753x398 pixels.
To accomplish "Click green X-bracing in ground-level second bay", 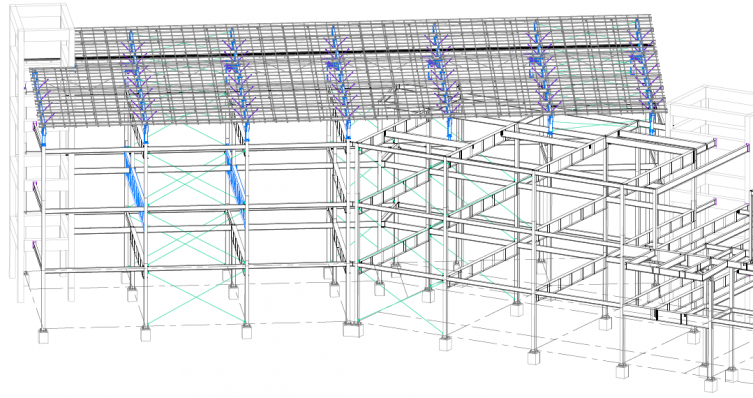I will 196,297.
